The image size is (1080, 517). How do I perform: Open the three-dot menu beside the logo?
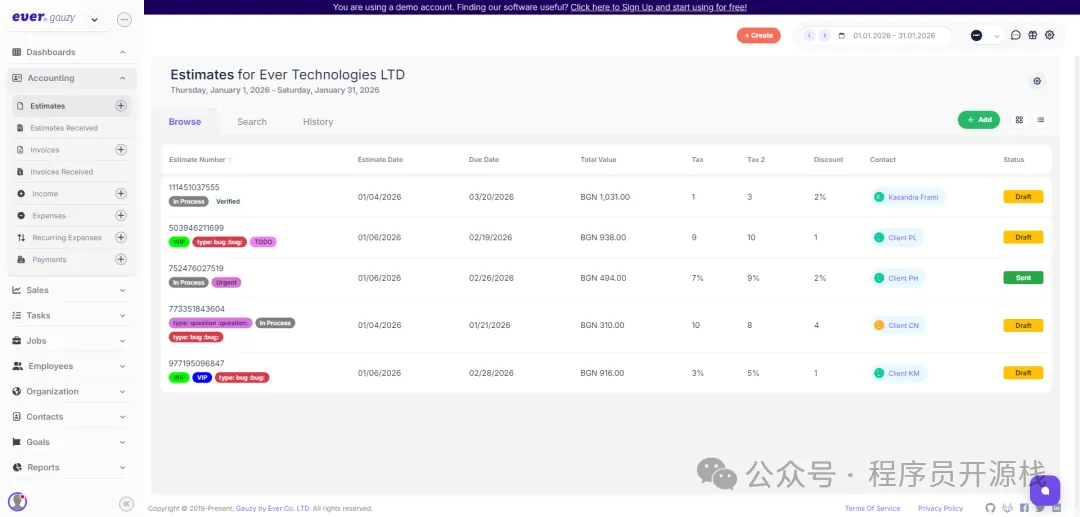(x=125, y=19)
